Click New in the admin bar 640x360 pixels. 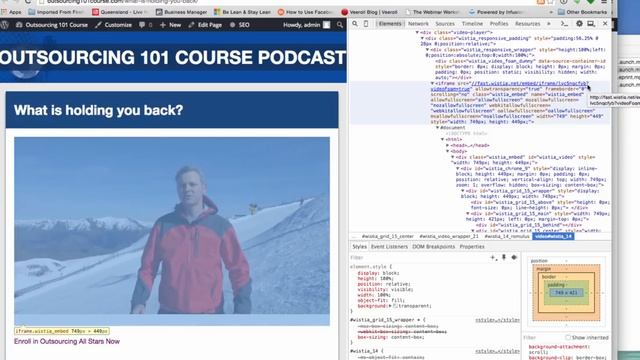click(x=171, y=25)
